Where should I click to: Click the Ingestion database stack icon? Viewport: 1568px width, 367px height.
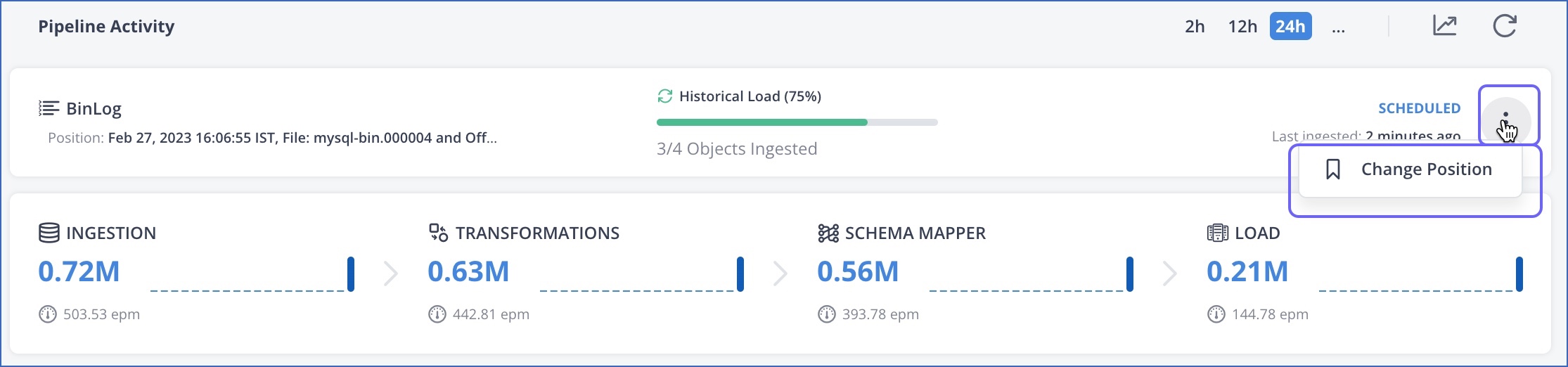click(x=49, y=233)
